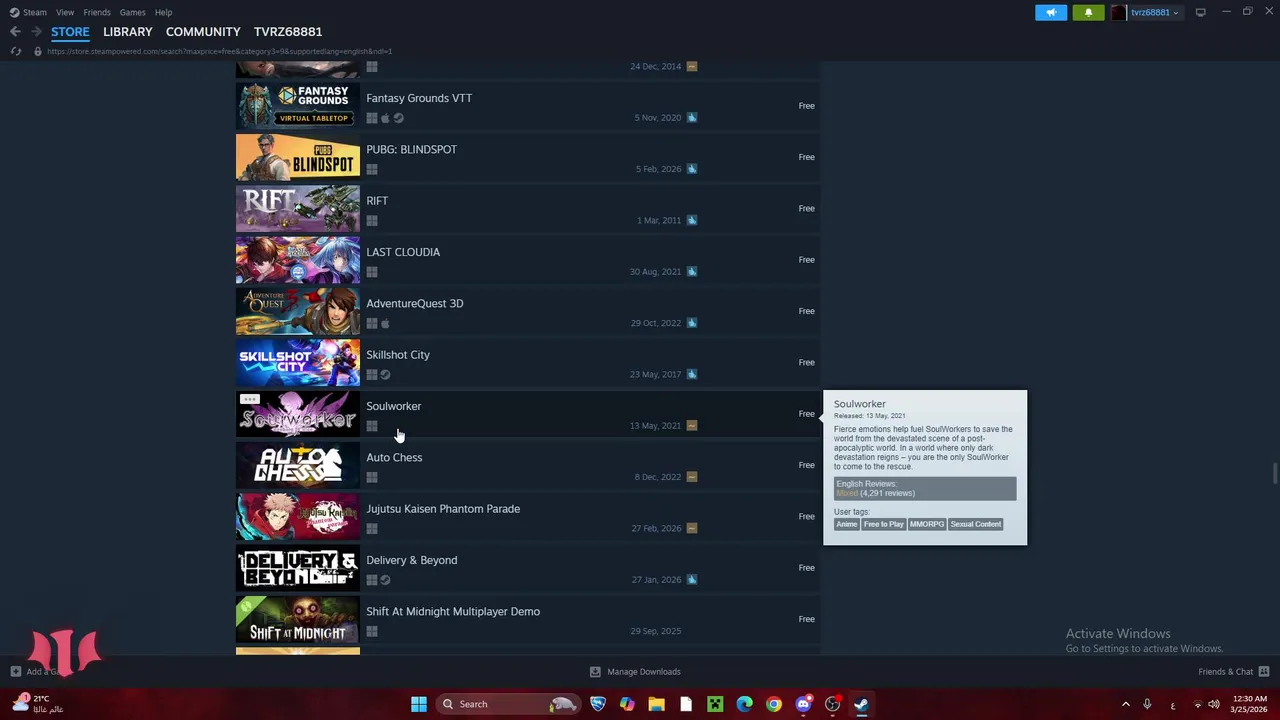Open the TVRZ68881 profile tab
The height and width of the screenshot is (720, 1280).
288,32
